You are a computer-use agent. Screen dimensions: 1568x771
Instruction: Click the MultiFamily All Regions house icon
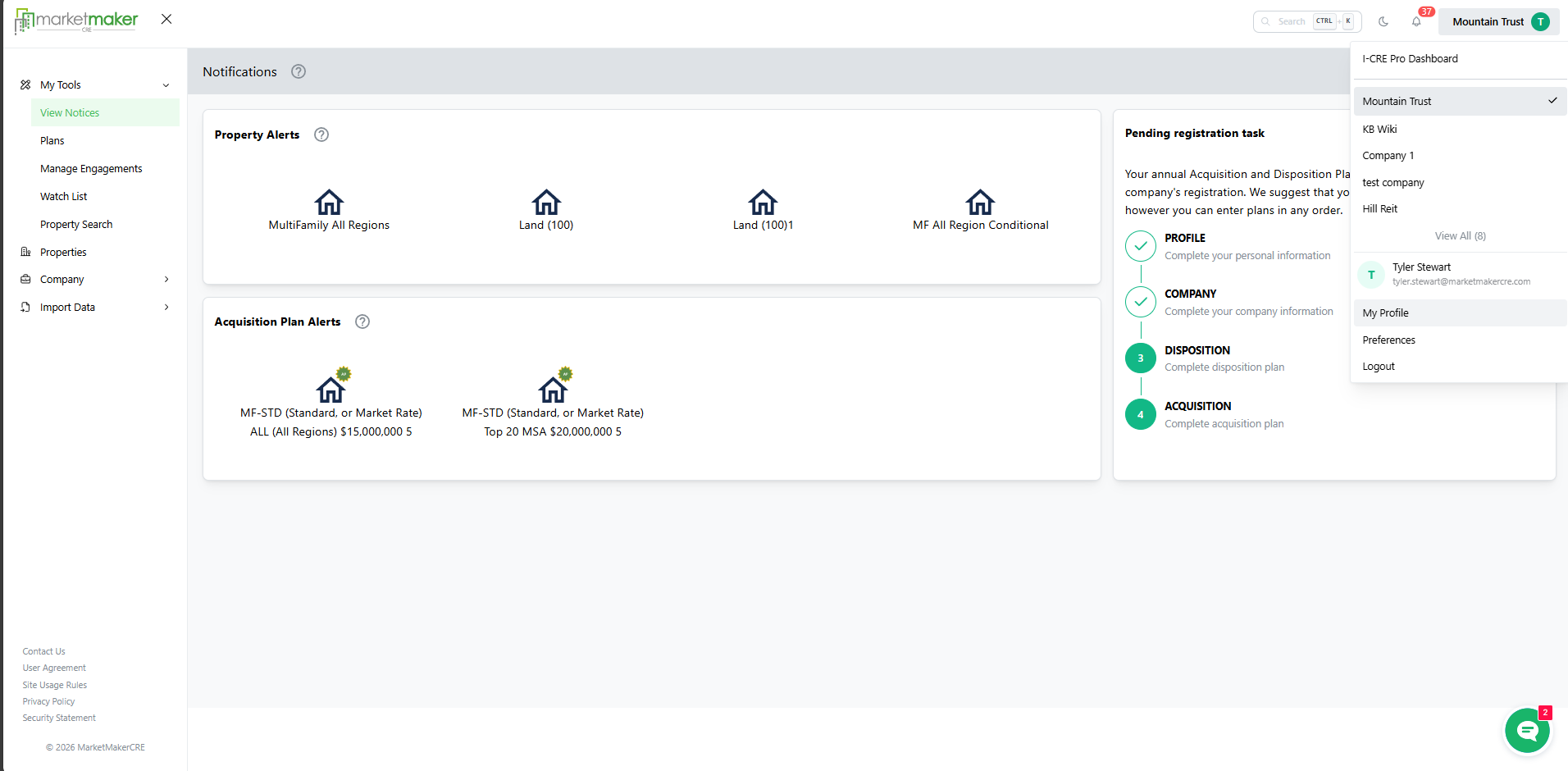tap(329, 202)
